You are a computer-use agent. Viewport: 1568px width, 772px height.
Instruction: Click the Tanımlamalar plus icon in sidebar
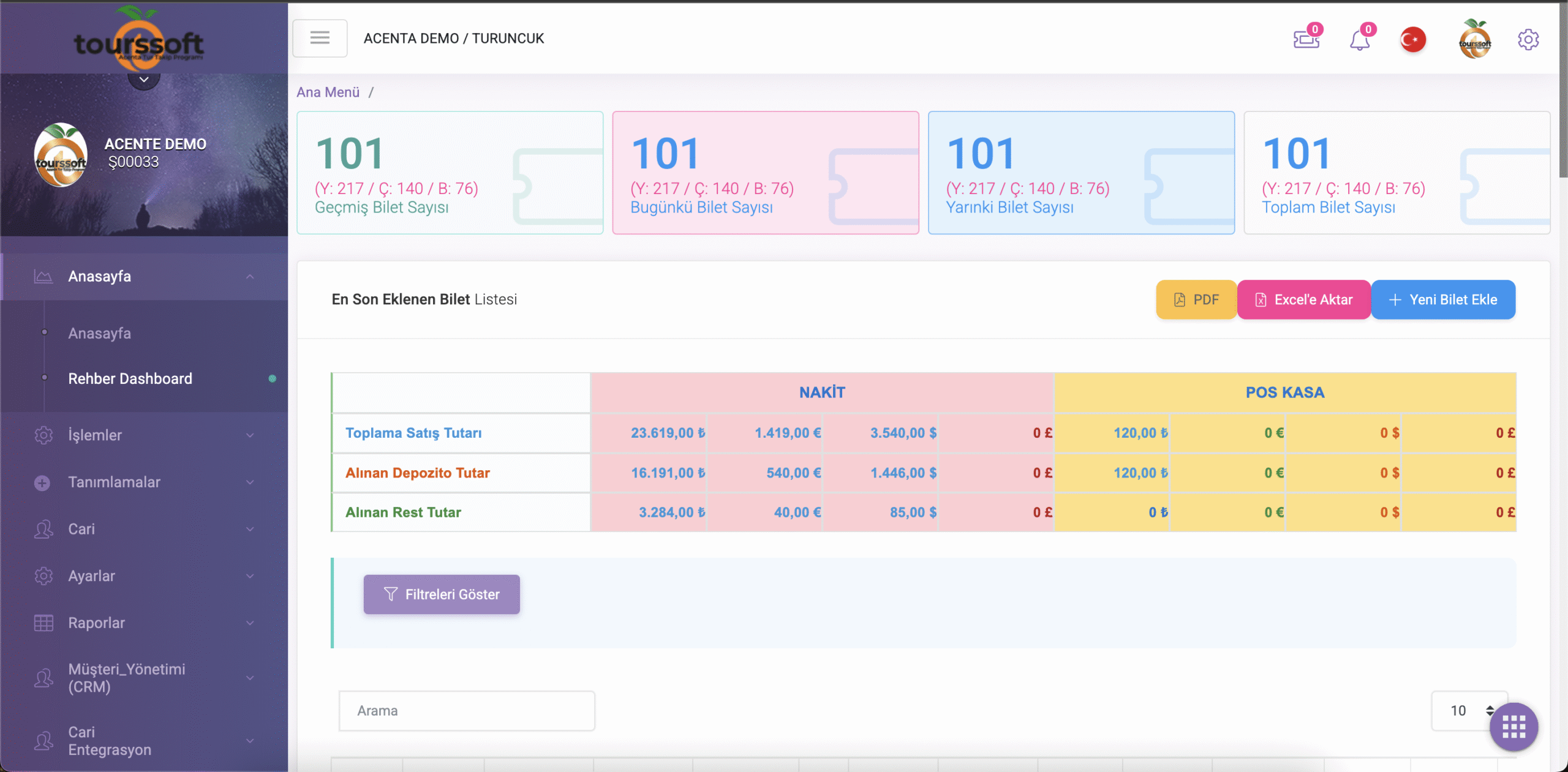[x=42, y=482]
